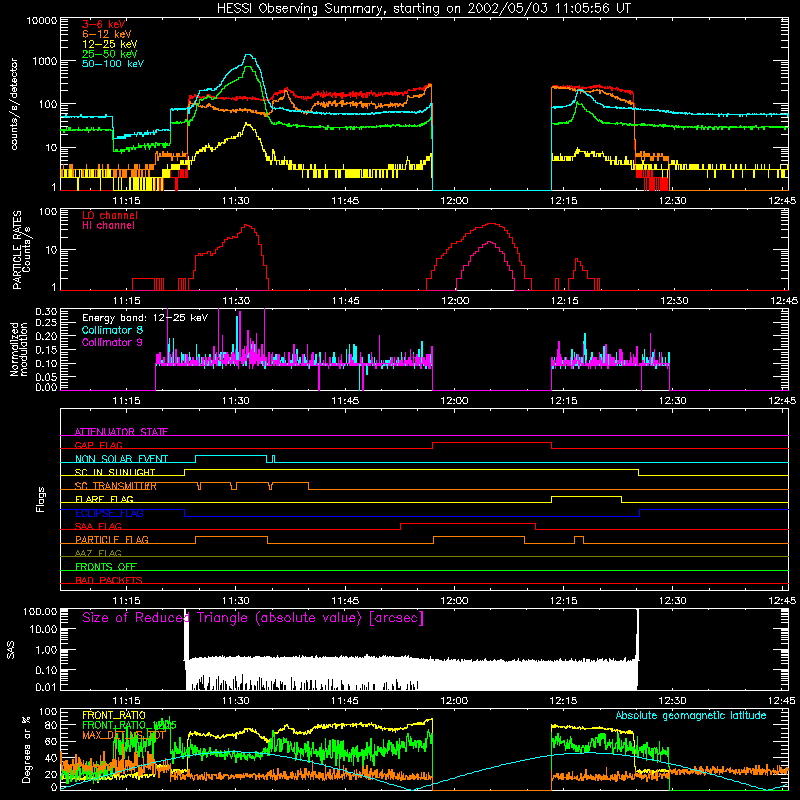
Task: Click the HI channel magenta particle peak
Action: (489, 242)
